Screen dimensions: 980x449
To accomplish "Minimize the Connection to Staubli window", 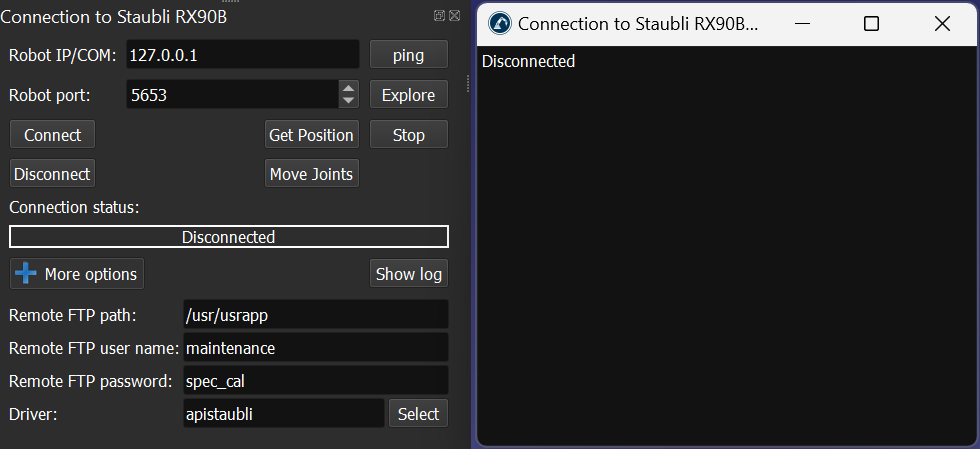I will pyautogui.click(x=800, y=24).
